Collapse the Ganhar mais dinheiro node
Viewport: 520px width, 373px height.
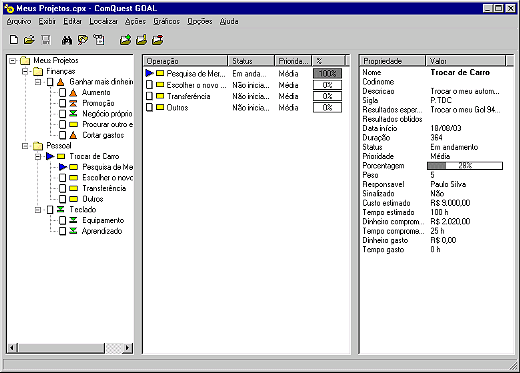coord(38,82)
